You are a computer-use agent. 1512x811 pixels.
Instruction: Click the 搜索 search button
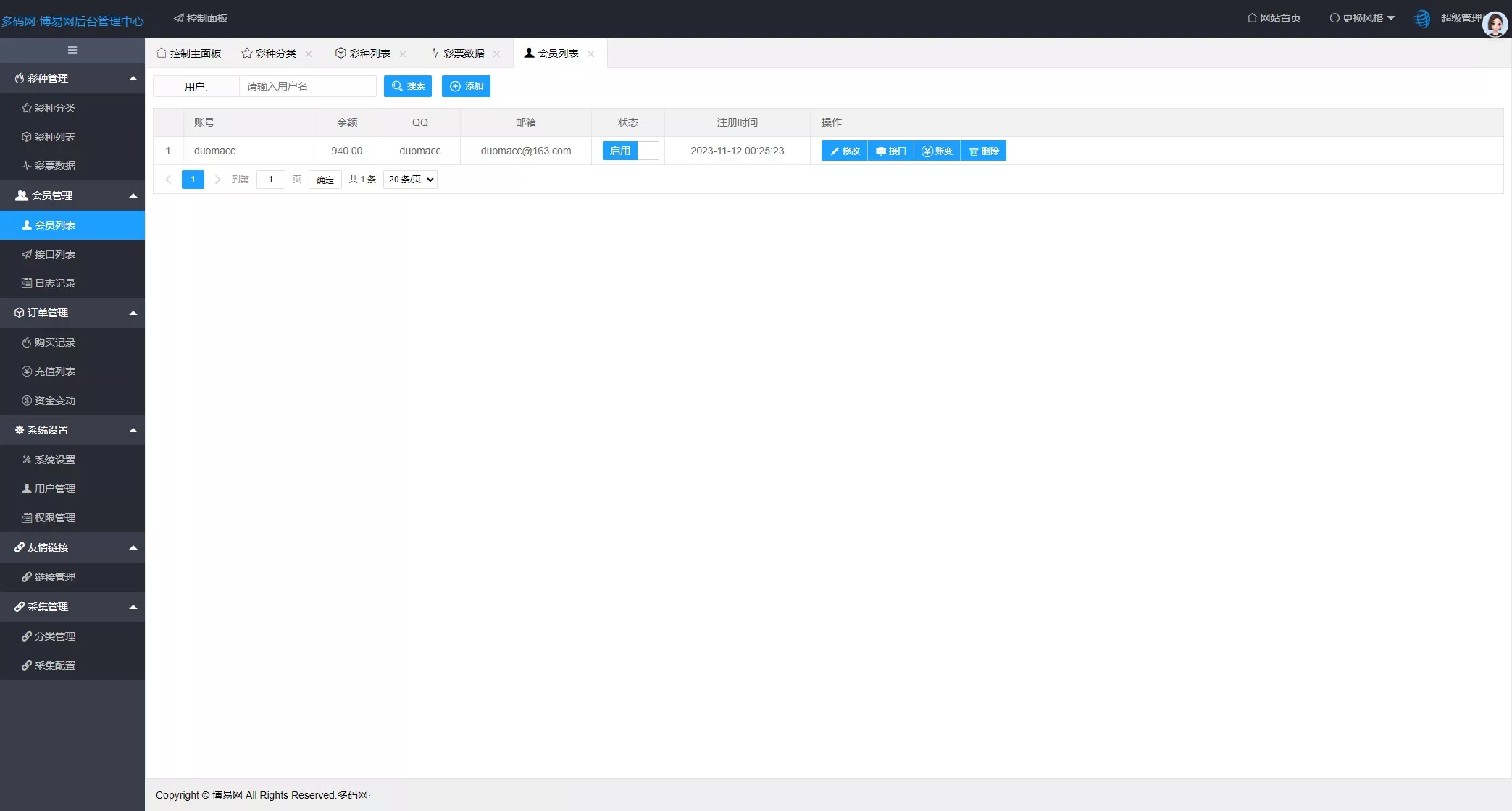[x=407, y=86]
